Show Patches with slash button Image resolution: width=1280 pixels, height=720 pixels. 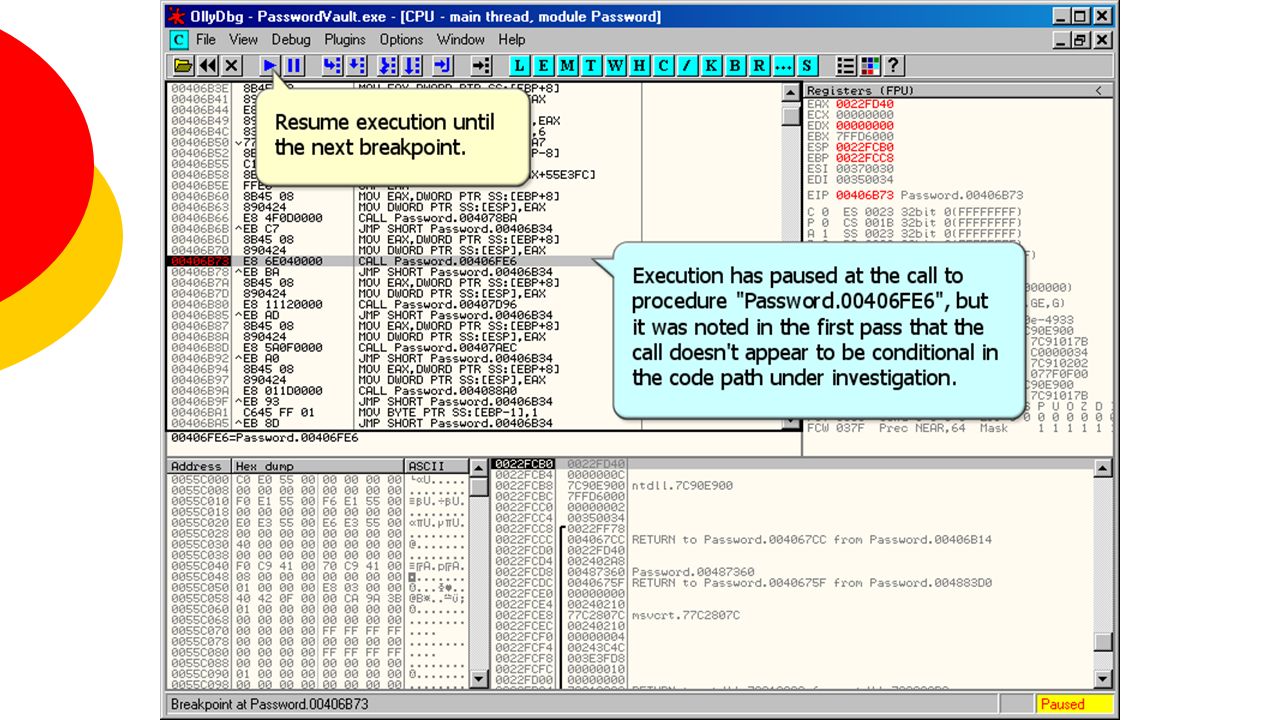687,66
